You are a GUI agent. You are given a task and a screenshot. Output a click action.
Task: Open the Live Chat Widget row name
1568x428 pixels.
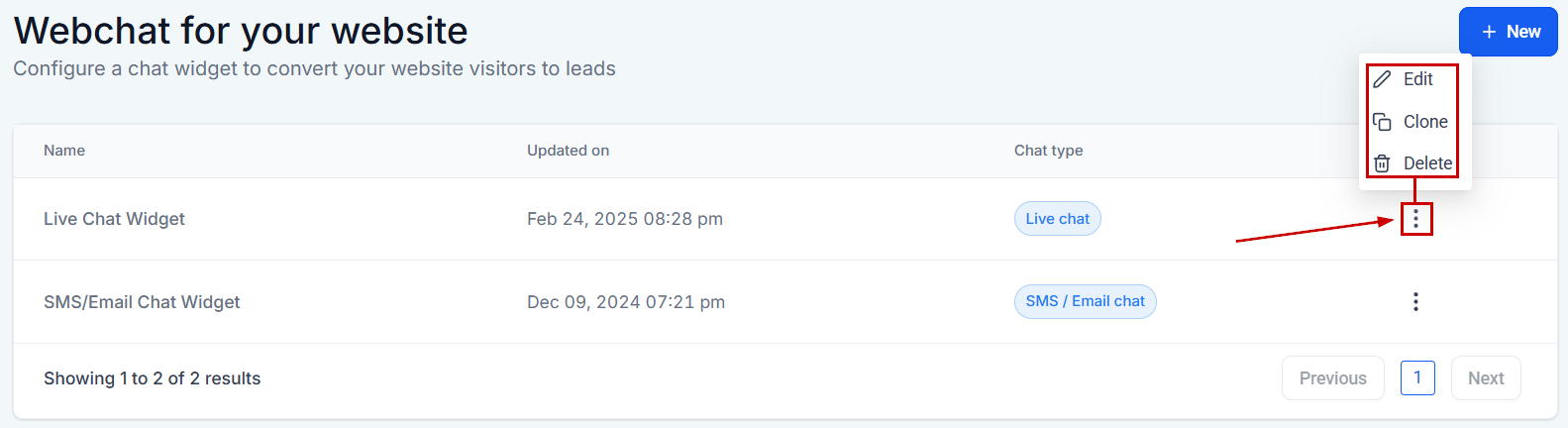coord(114,219)
